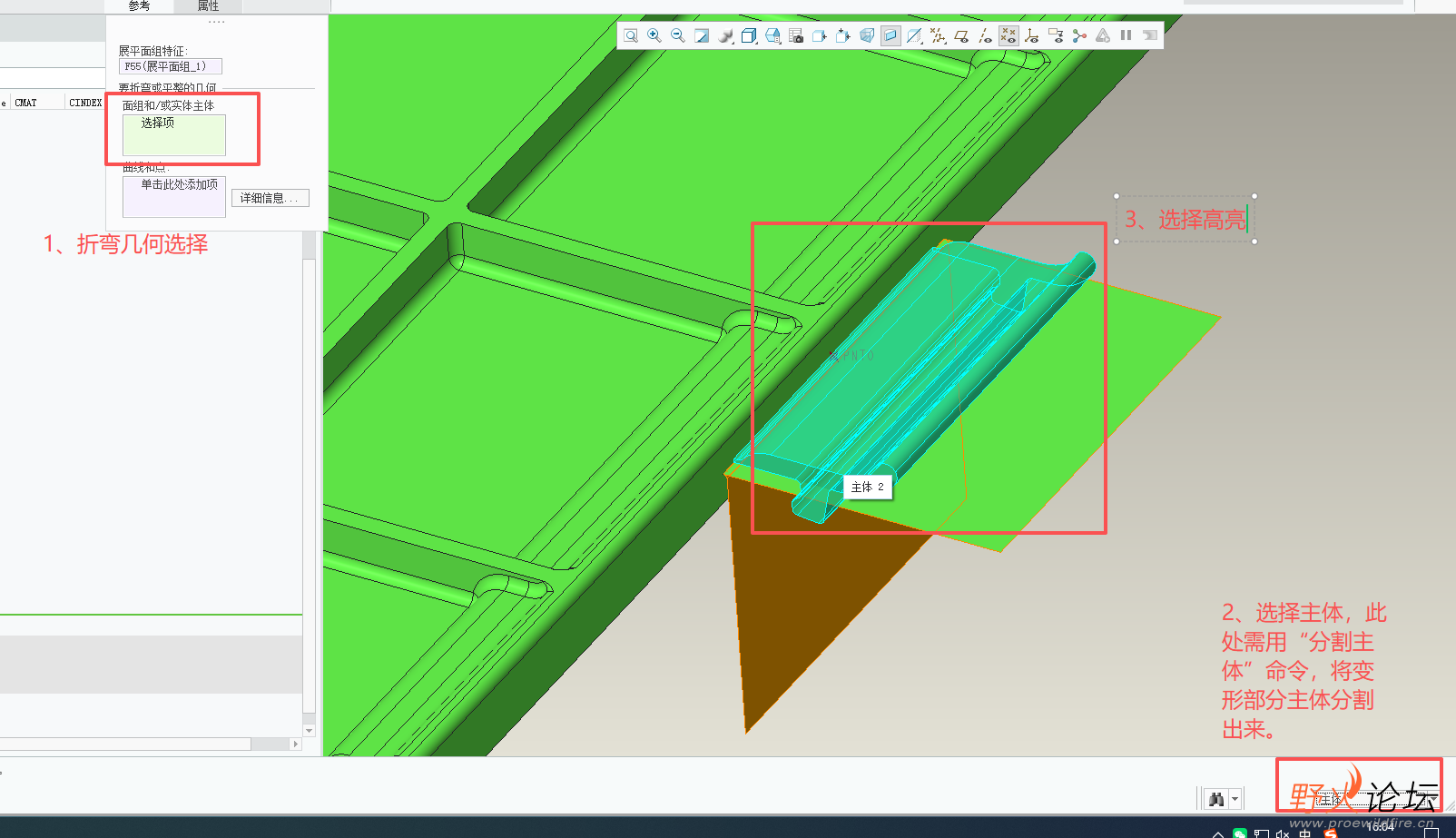1456x838 pixels.
Task: Switch to the 参考 tab
Action: 139,5
